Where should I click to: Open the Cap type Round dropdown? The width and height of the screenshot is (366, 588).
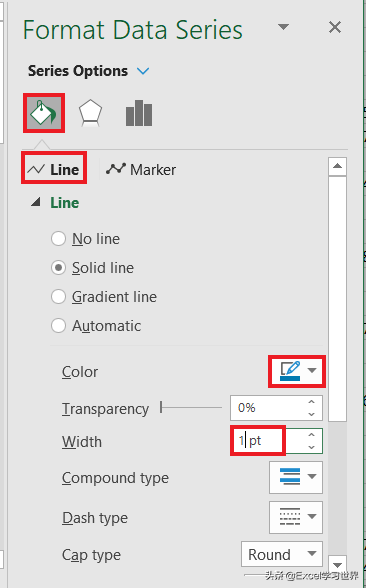click(282, 554)
